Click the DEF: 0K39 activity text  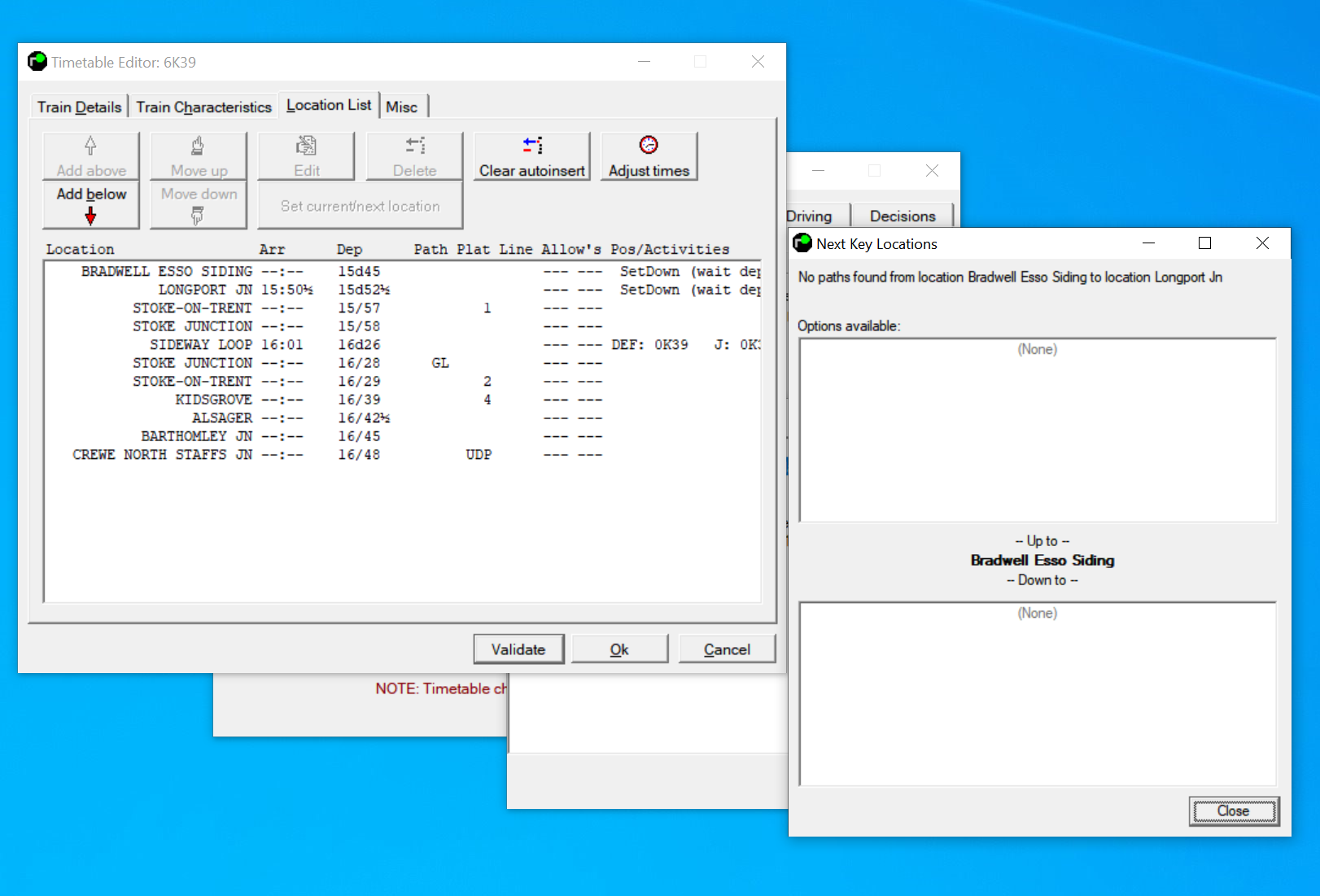[649, 344]
